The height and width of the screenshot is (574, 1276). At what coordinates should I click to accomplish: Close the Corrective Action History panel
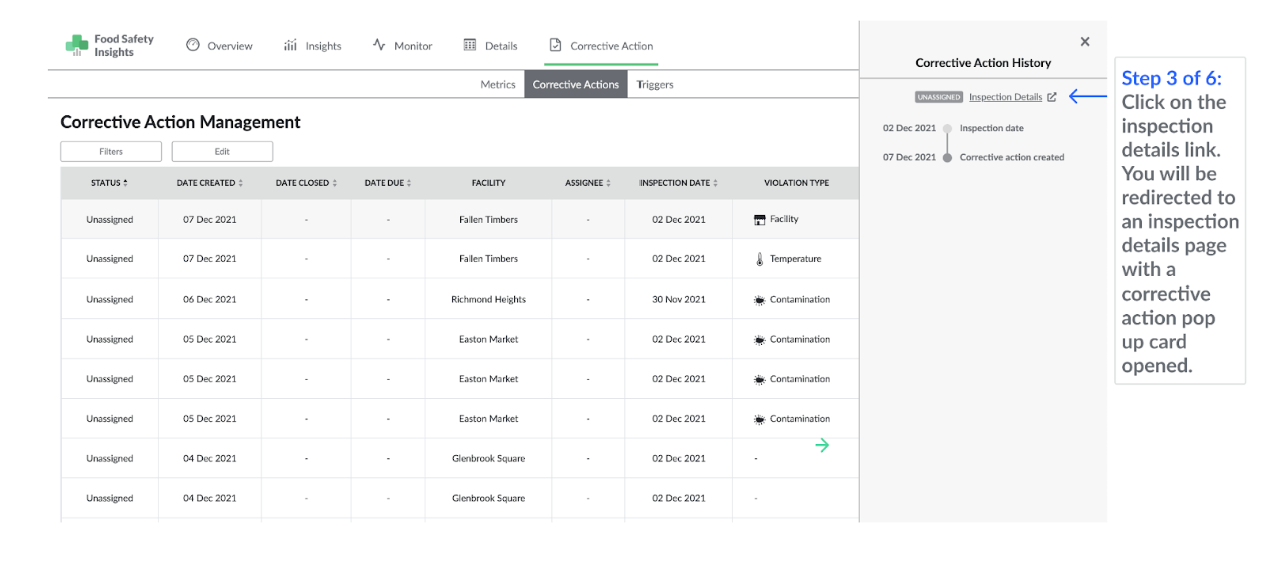pos(1085,42)
